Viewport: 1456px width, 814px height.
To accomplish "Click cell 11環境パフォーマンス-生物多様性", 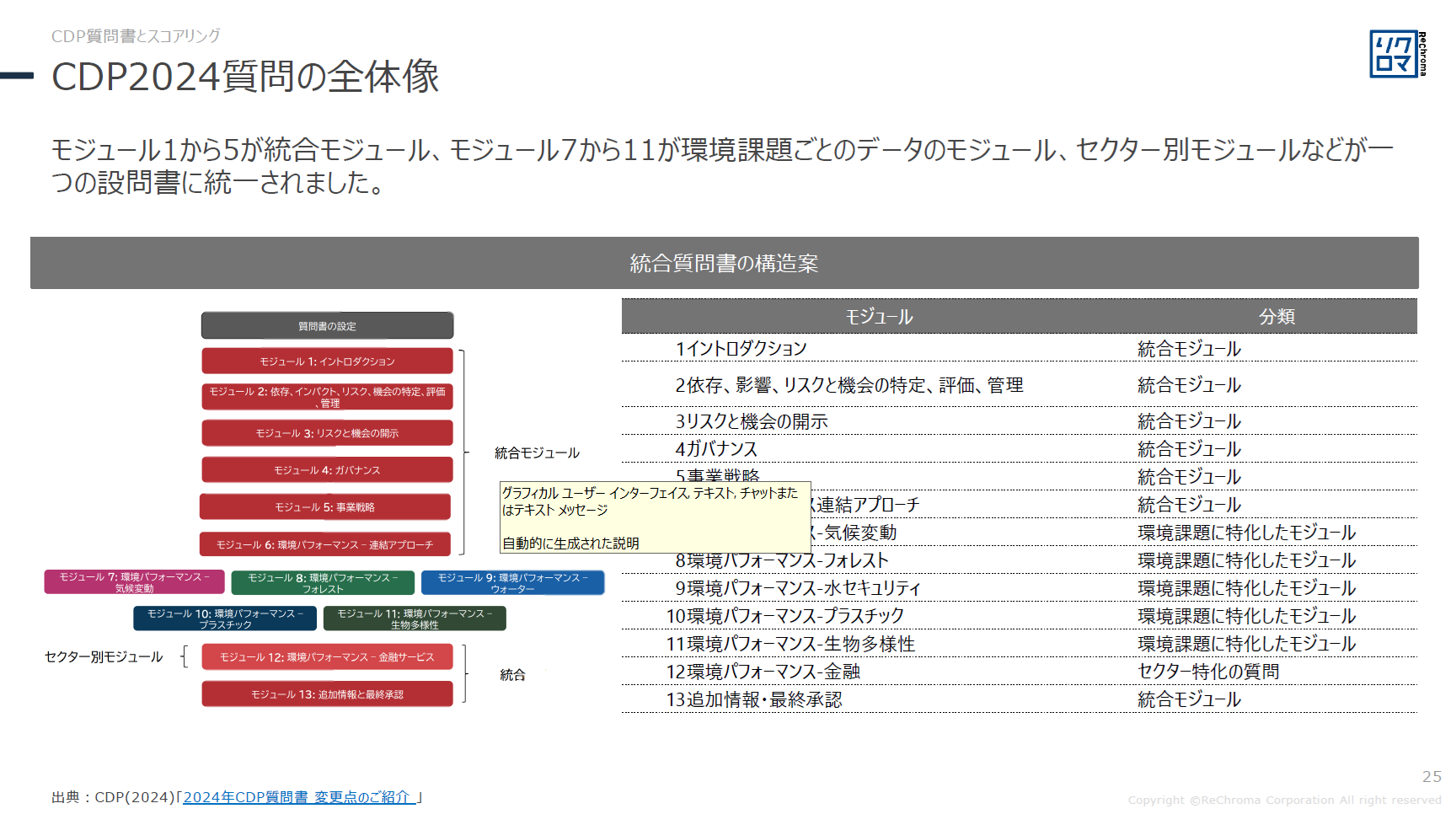I will (x=790, y=644).
